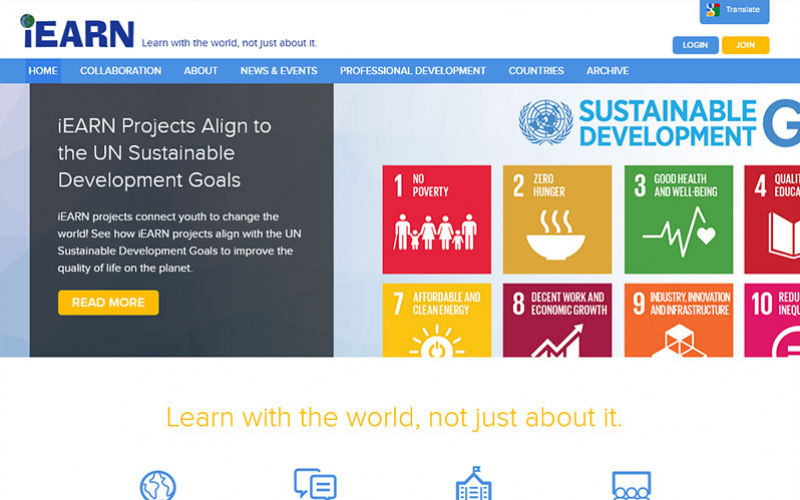Click the large orange tagline heading
This screenshot has height=500, width=800.
coord(394,417)
